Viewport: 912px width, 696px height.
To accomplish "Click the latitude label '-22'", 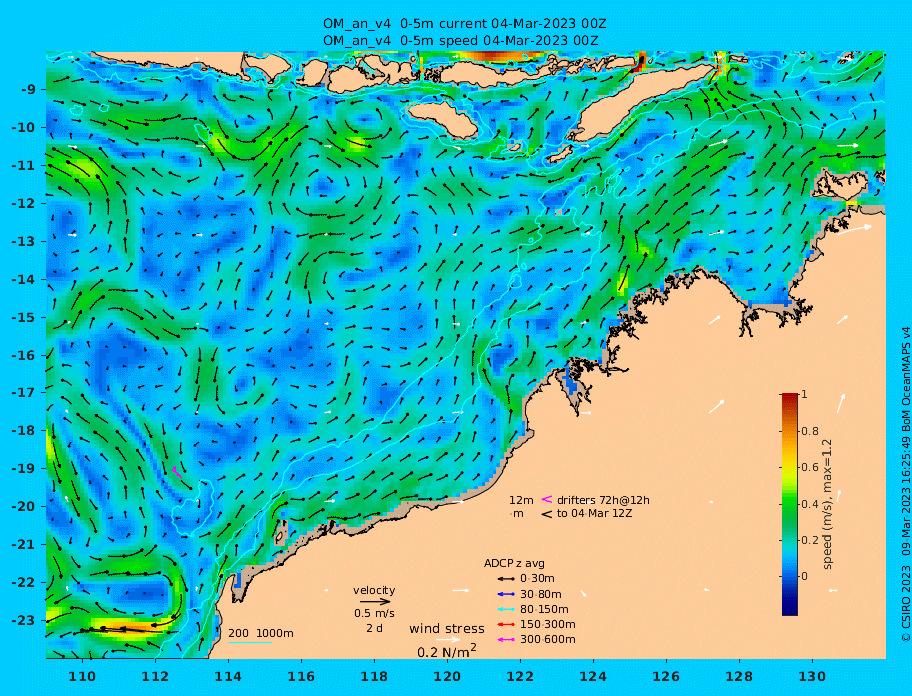I will tap(26, 583).
